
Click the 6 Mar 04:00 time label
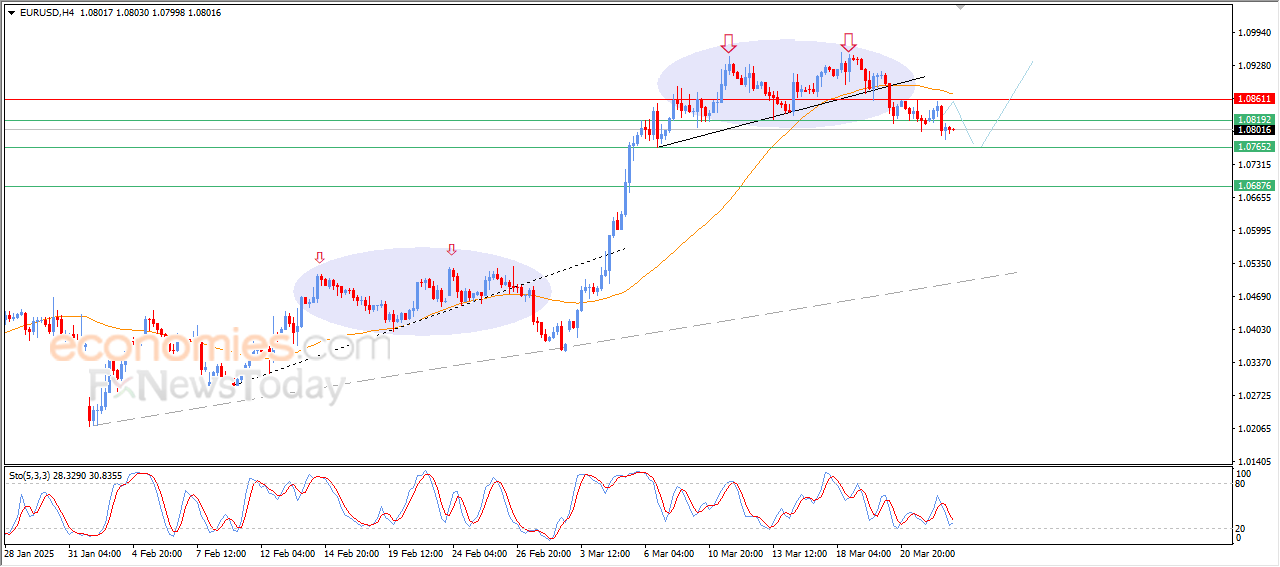pos(671,552)
